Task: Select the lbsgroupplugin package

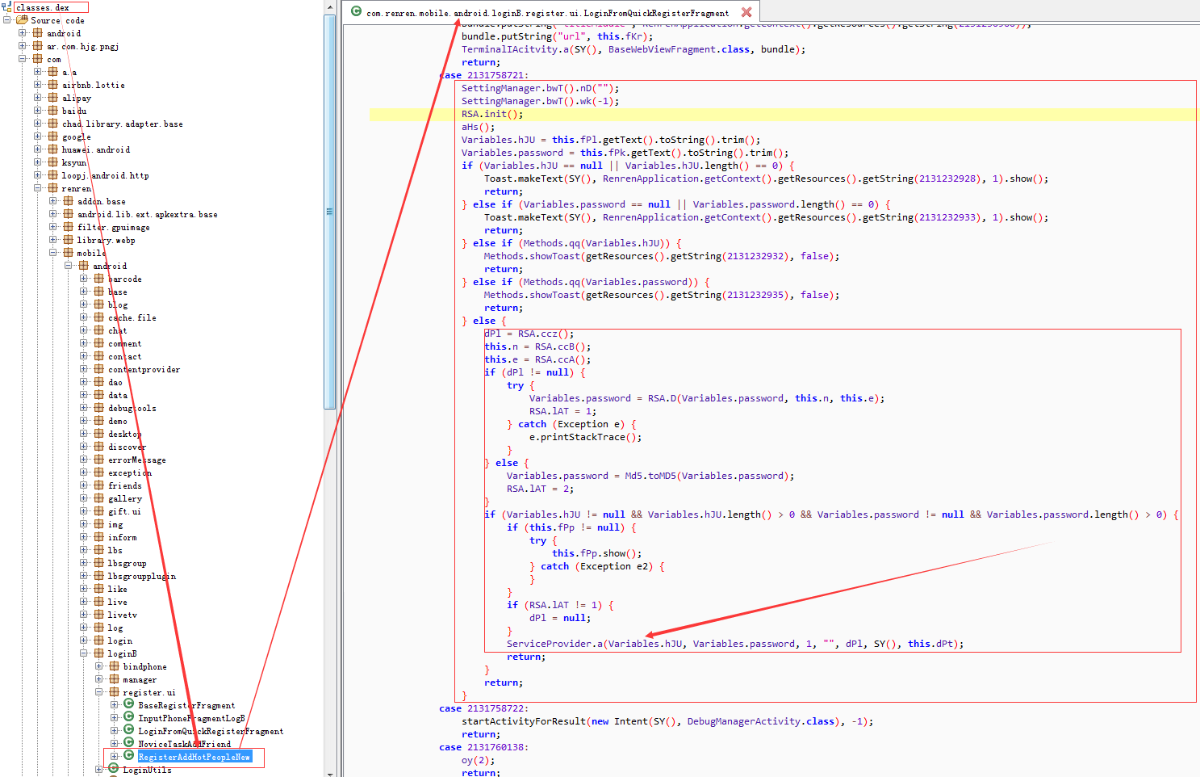Action: 142,576
